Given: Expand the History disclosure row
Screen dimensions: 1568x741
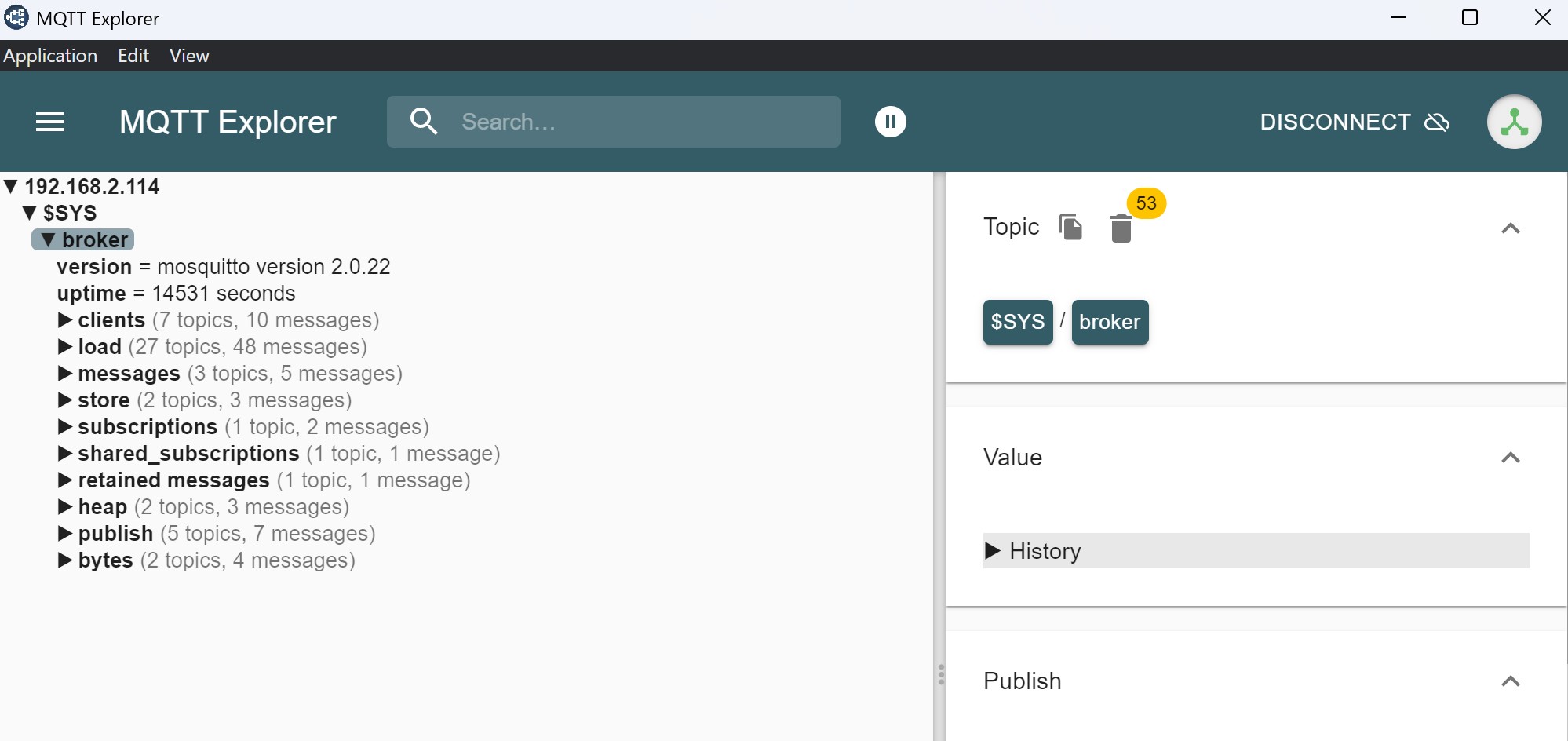Looking at the screenshot, I should pos(993,551).
